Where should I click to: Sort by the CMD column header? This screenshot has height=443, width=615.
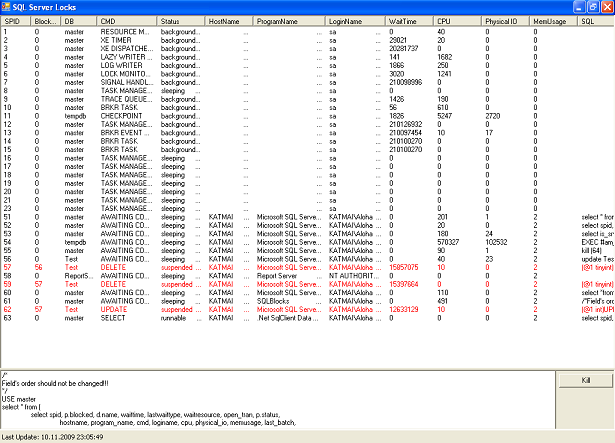tap(126, 21)
